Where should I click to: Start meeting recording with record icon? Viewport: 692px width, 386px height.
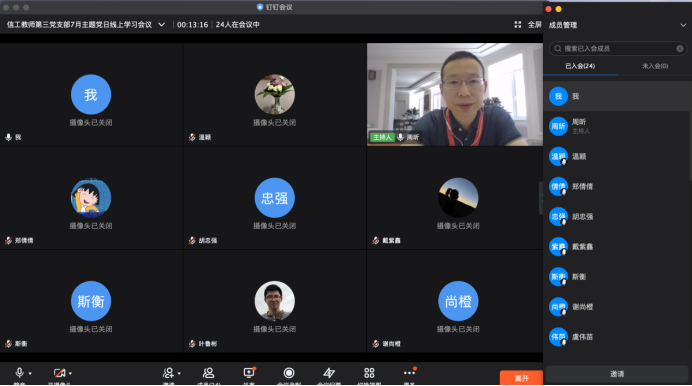[289, 373]
